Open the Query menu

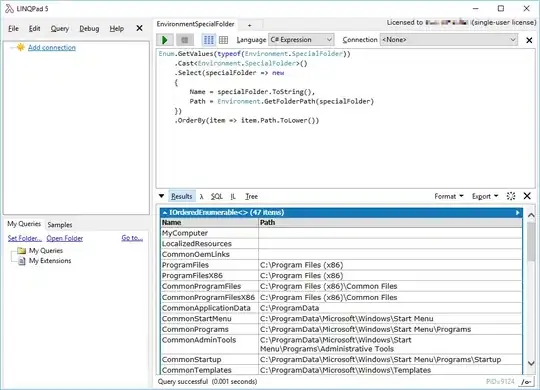point(60,29)
